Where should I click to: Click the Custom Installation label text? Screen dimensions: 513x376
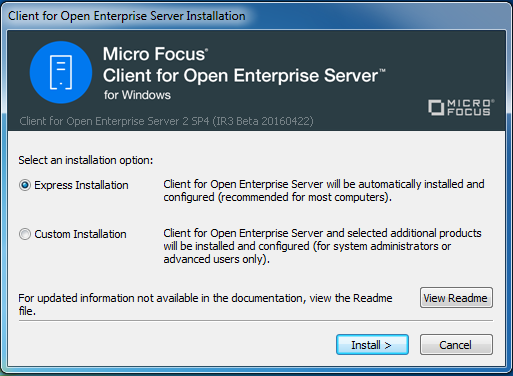pos(80,234)
